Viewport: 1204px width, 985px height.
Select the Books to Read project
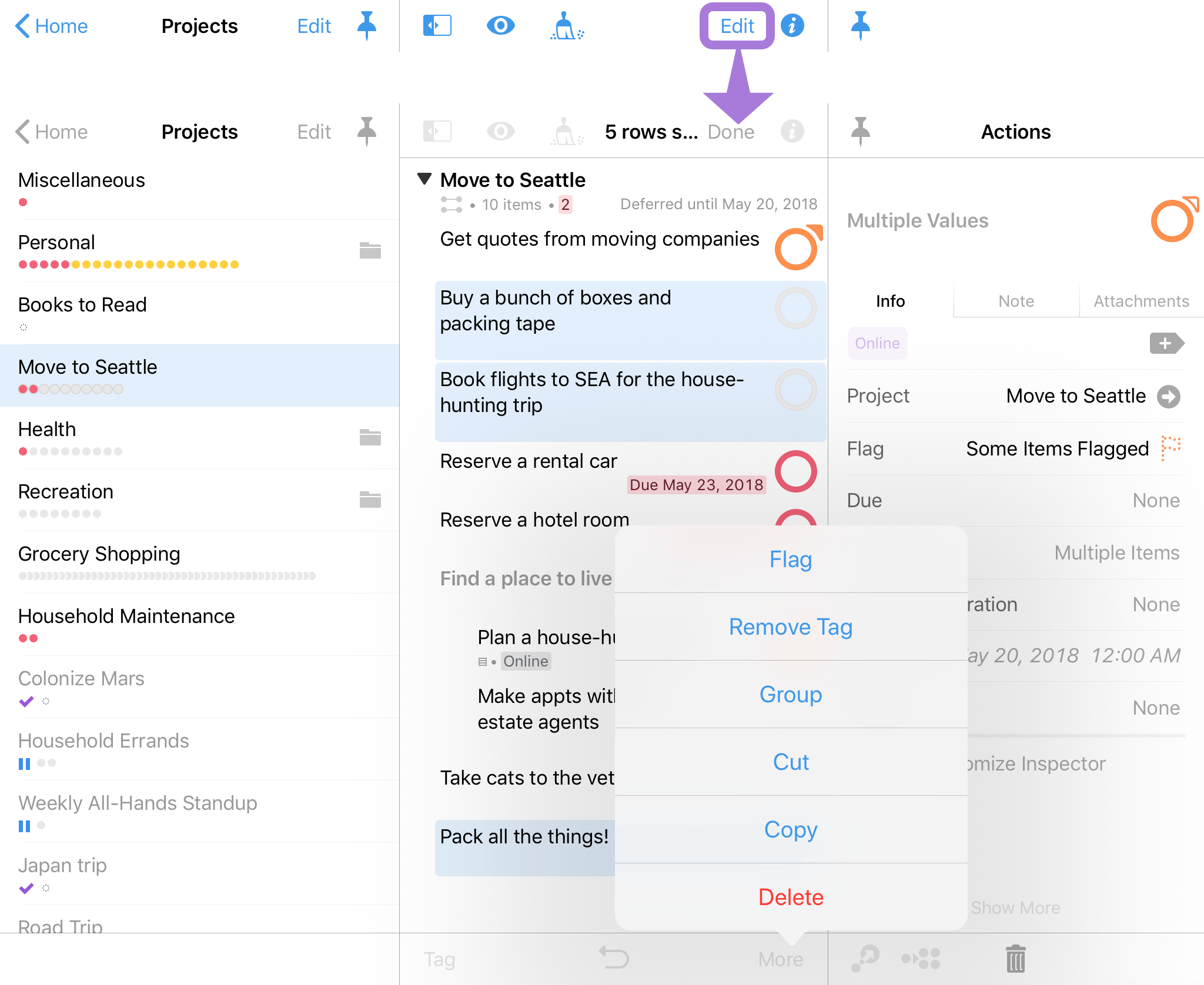pyautogui.click(x=200, y=313)
